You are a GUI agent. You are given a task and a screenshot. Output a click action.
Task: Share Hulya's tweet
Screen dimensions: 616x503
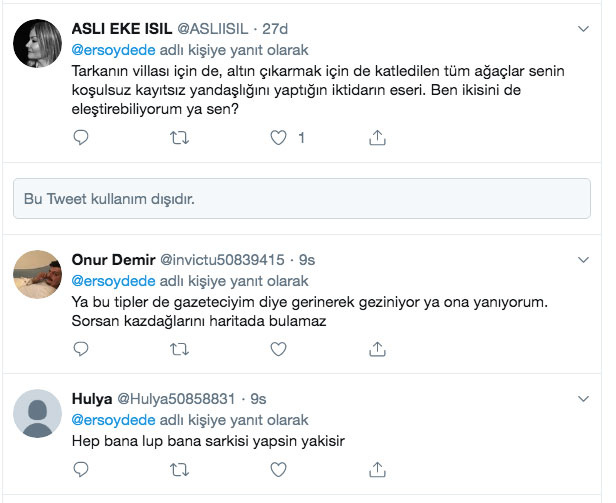coord(377,467)
